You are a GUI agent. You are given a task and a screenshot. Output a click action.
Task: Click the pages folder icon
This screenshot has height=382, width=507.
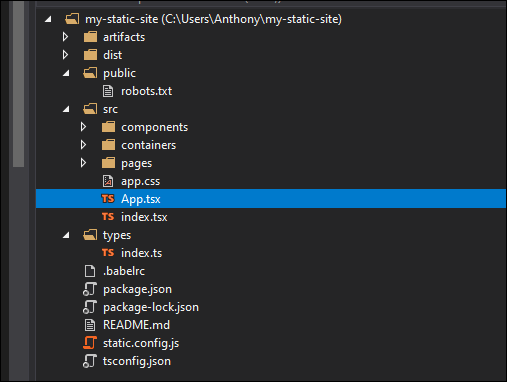pos(108,163)
